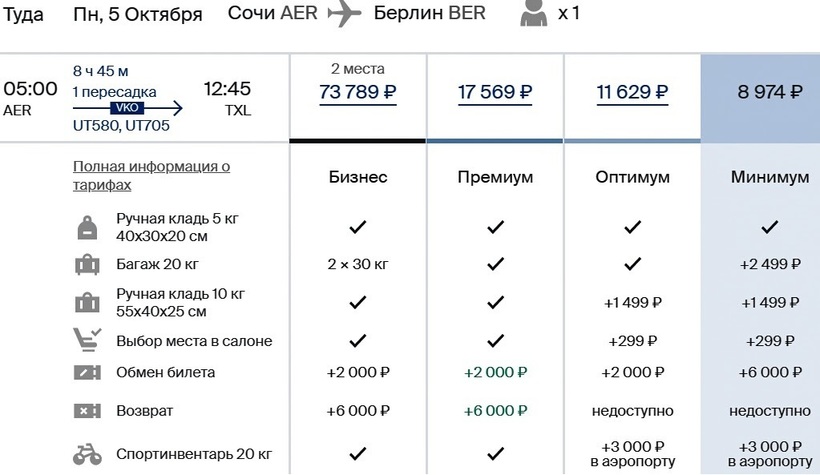Click the '1 пересадка' transfer label

click(114, 91)
